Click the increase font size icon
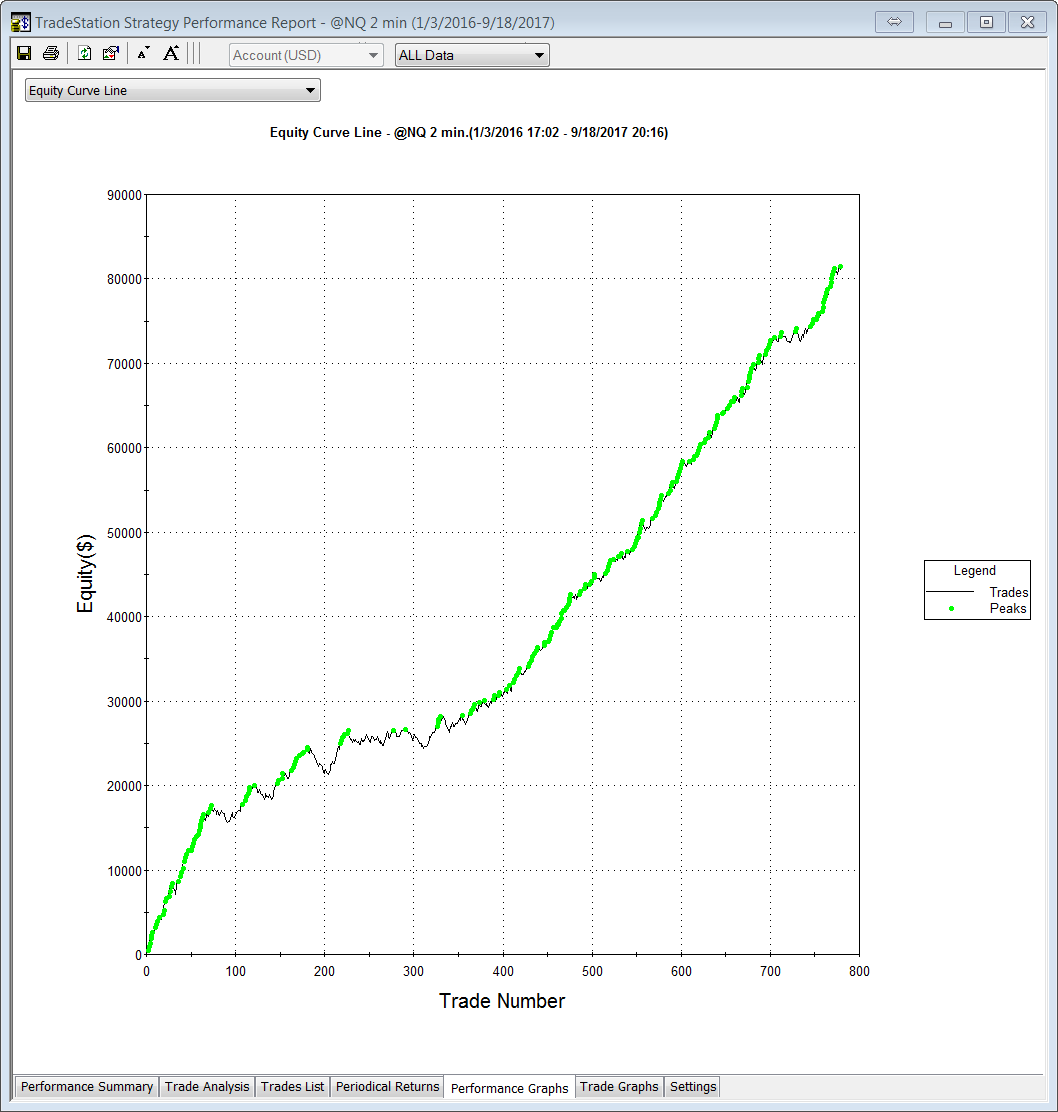1058x1112 pixels. pos(171,54)
